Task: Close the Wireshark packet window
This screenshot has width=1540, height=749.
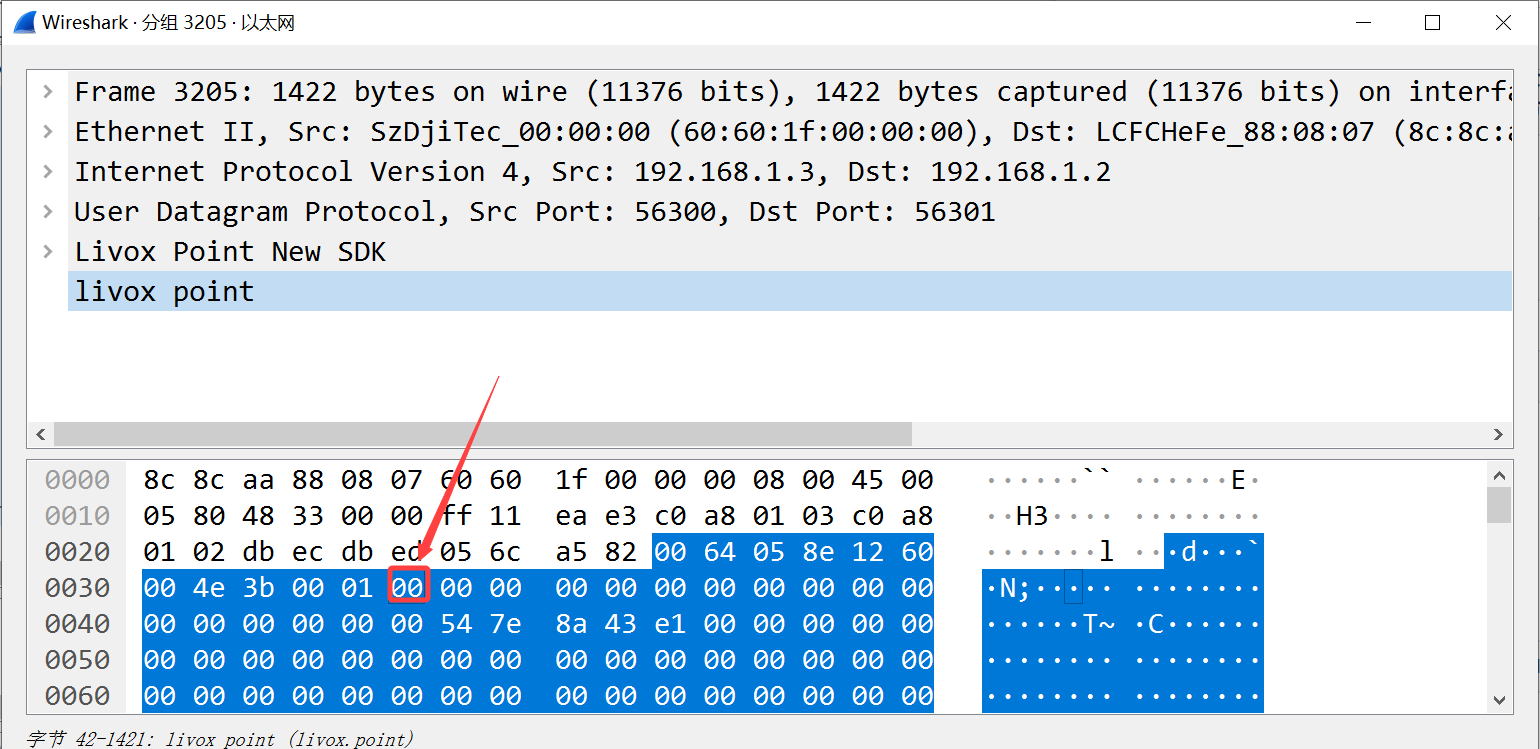Action: [x=1503, y=22]
